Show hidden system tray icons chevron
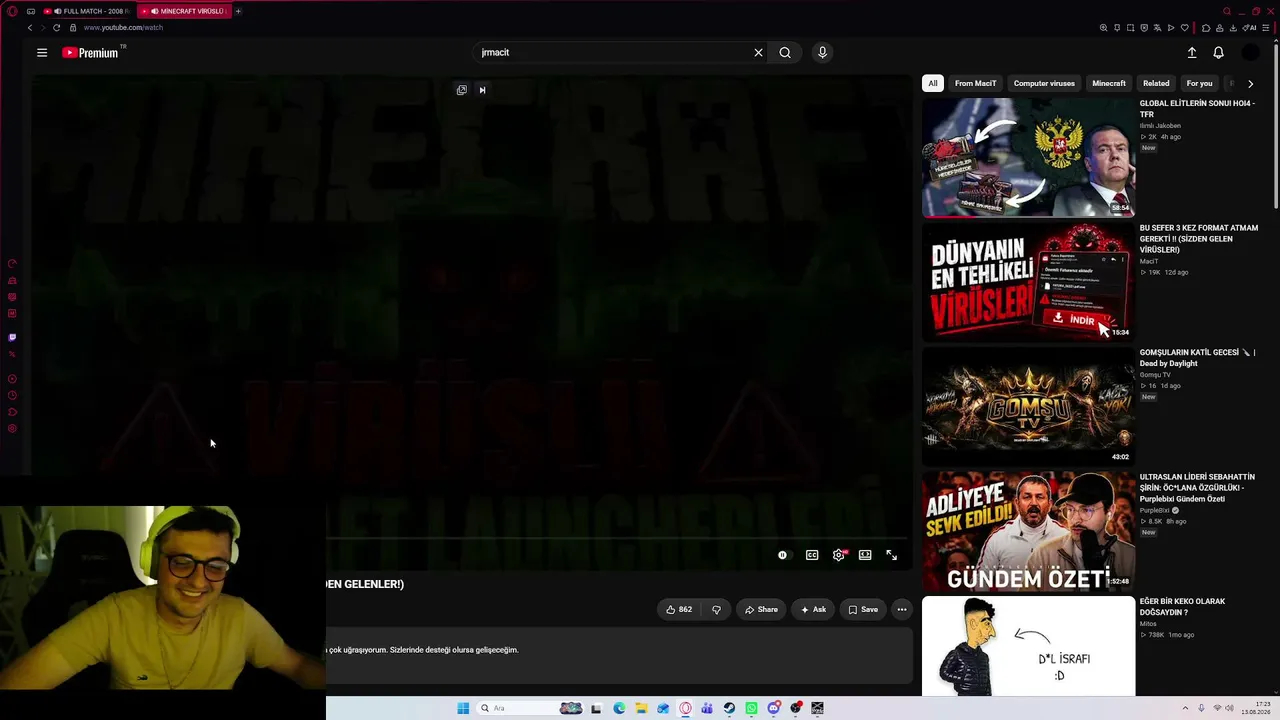The width and height of the screenshot is (1280, 720). [x=1185, y=709]
